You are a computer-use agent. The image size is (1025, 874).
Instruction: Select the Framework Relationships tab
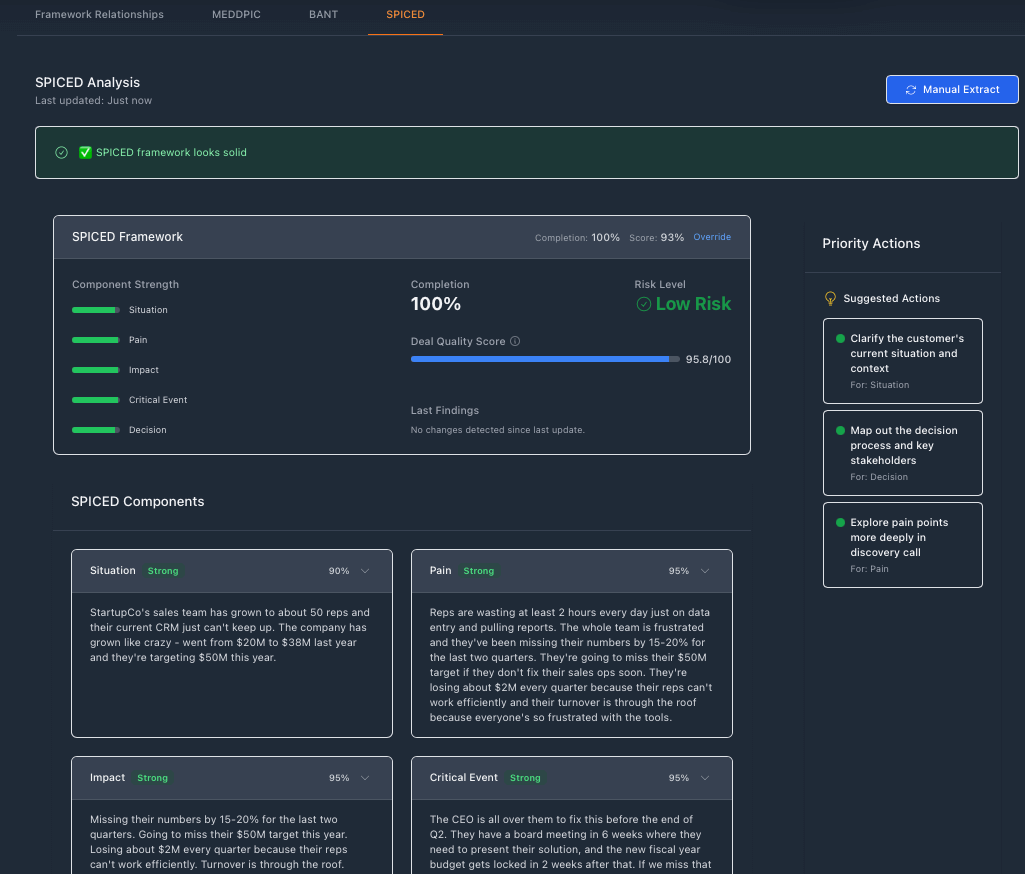[99, 14]
